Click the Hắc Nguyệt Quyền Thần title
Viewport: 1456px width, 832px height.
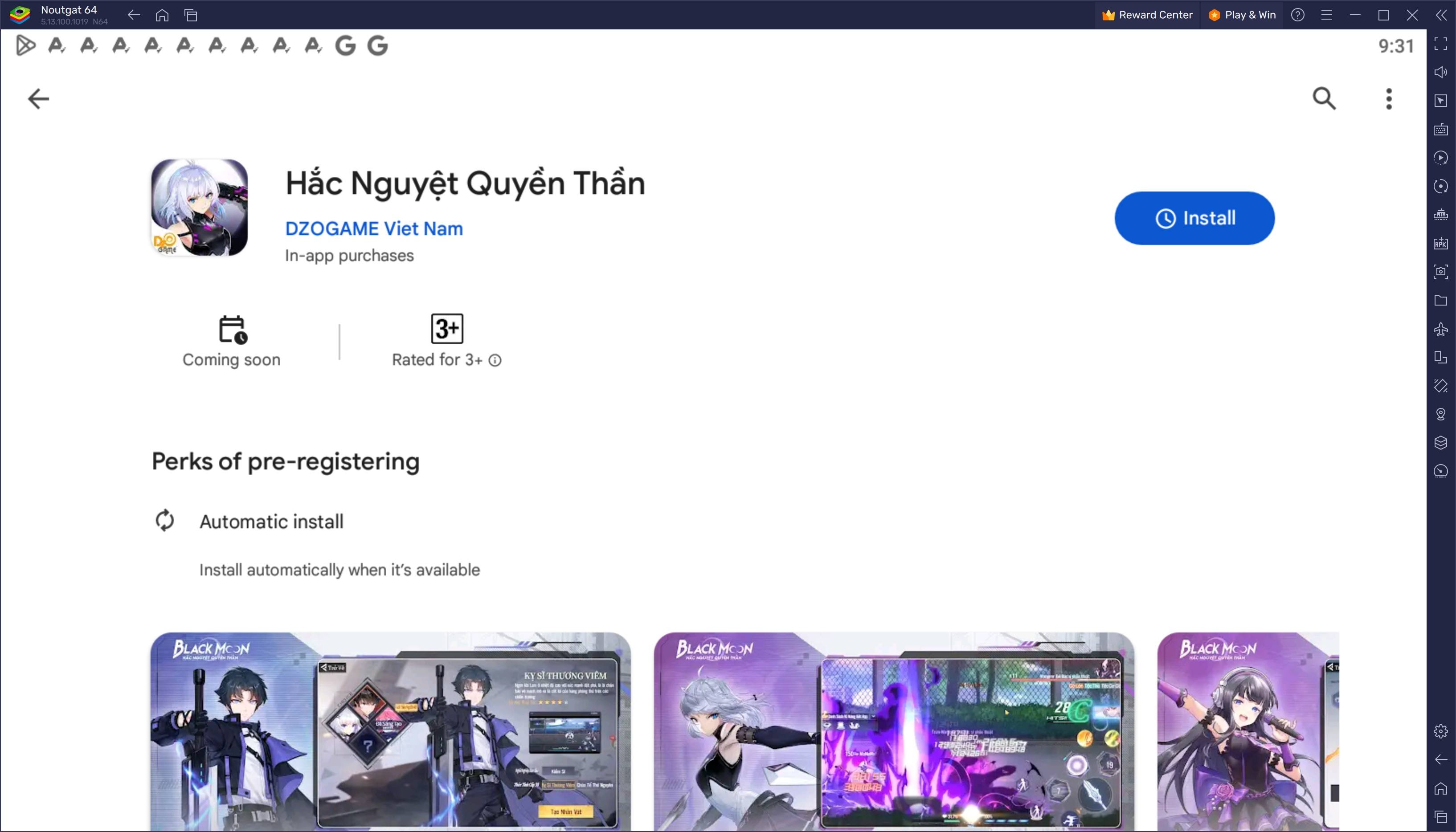click(465, 184)
